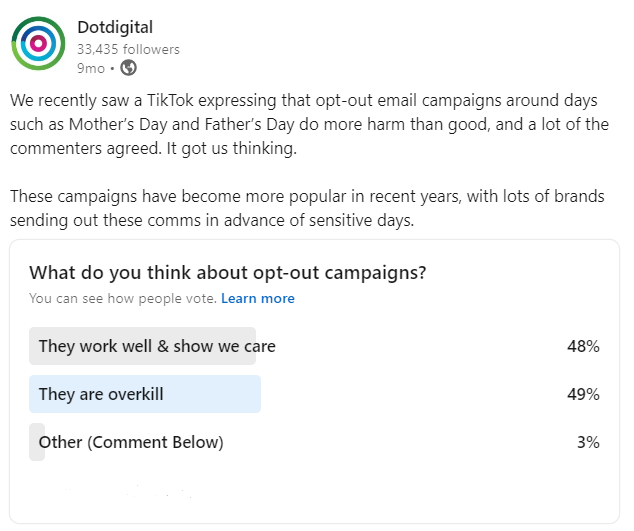
Task: Click the 33,435 followers text
Action: coord(128,49)
